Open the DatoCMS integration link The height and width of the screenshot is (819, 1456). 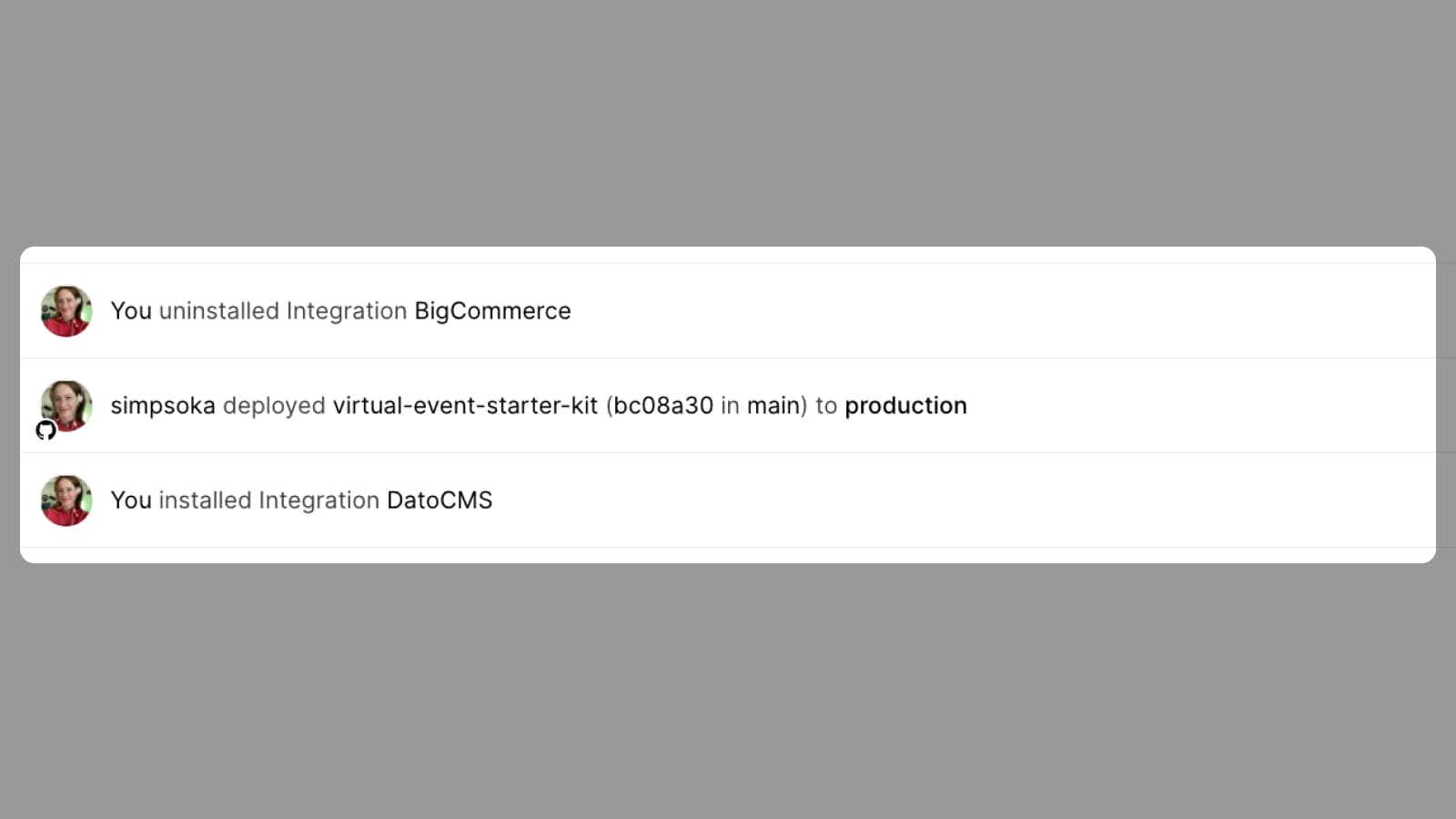pyautogui.click(x=440, y=500)
